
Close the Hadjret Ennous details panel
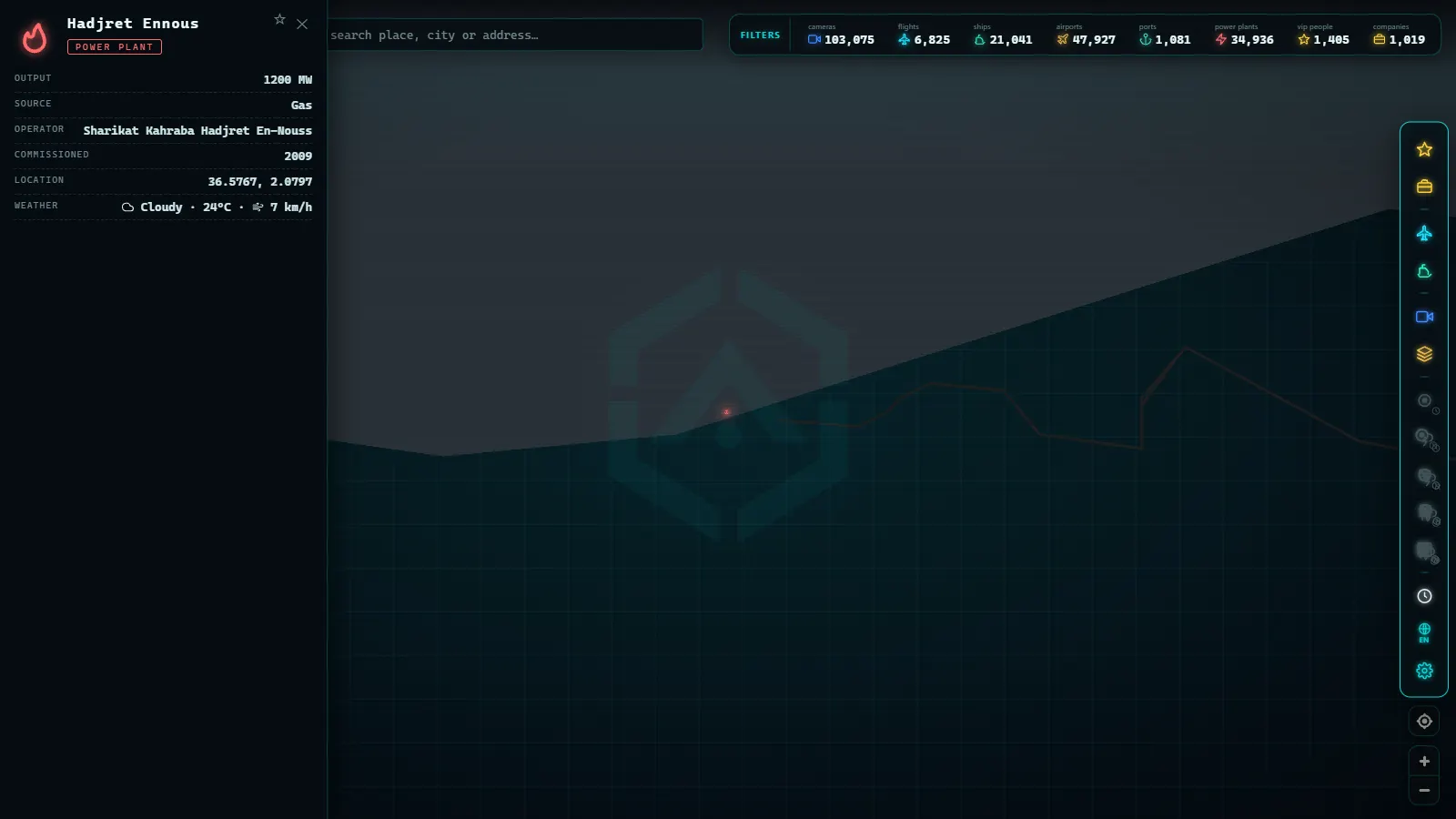tap(302, 25)
